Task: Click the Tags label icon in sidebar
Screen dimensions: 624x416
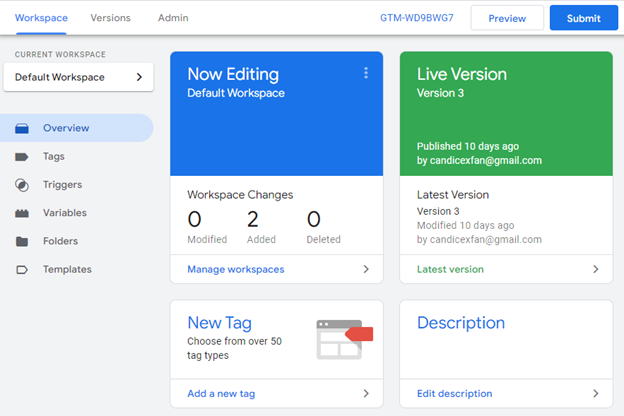Action: pyautogui.click(x=22, y=156)
